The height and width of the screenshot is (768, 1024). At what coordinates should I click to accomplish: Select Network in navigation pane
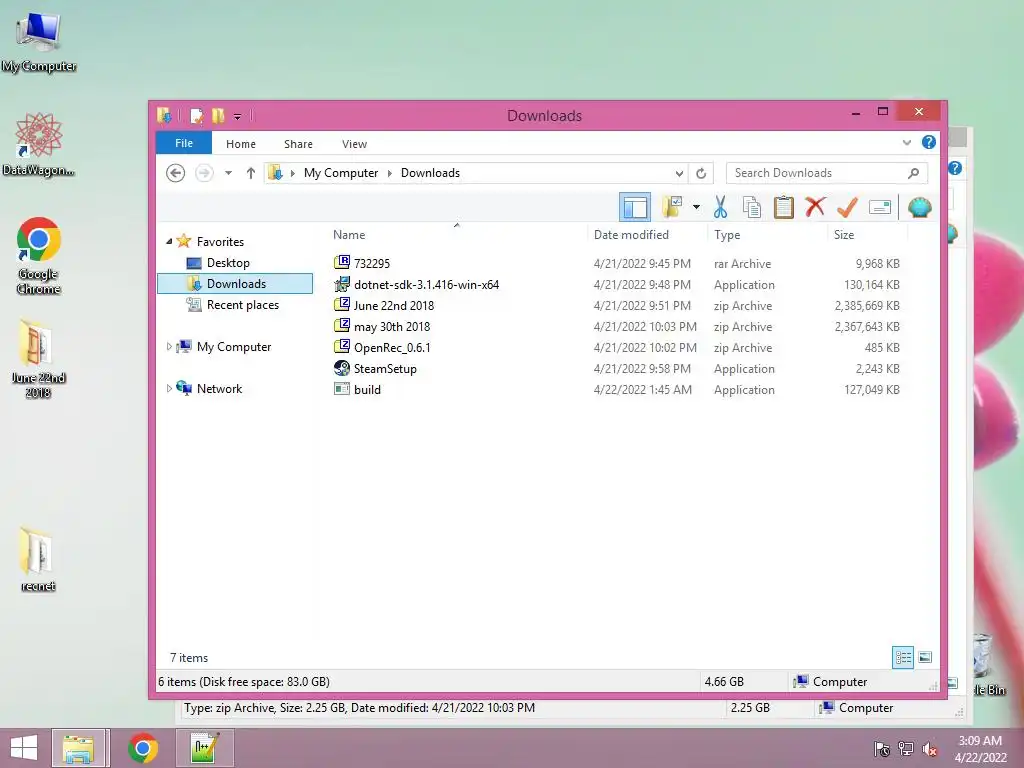click(x=219, y=389)
